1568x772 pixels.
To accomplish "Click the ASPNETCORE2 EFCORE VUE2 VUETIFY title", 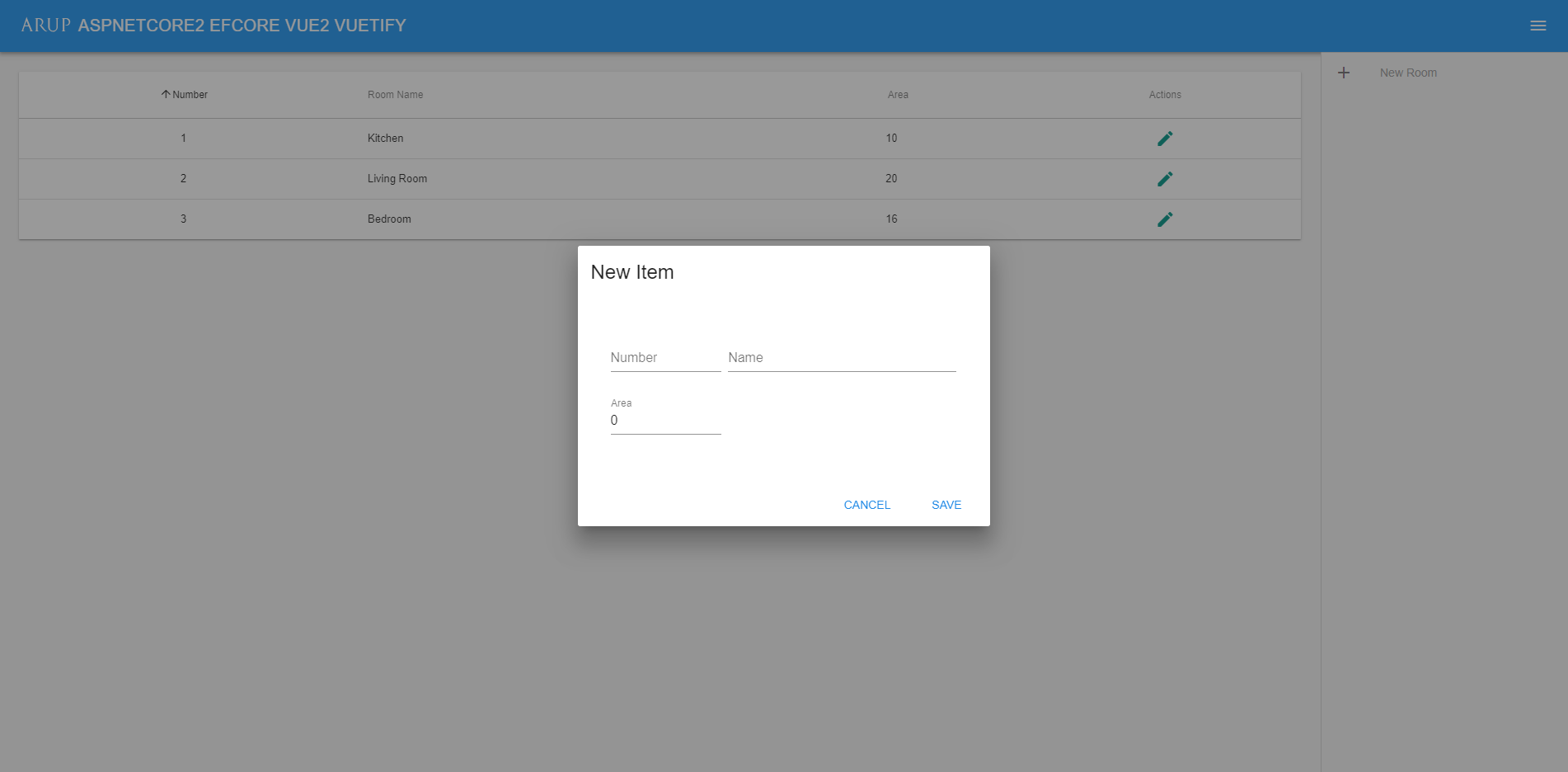I will 242,25.
